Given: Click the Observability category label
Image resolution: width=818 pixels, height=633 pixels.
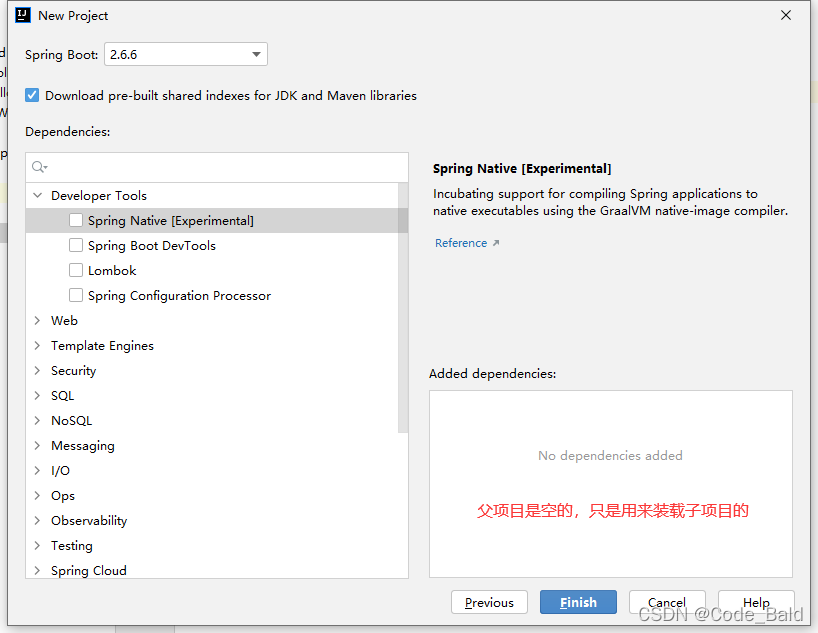Looking at the screenshot, I should click(89, 521).
